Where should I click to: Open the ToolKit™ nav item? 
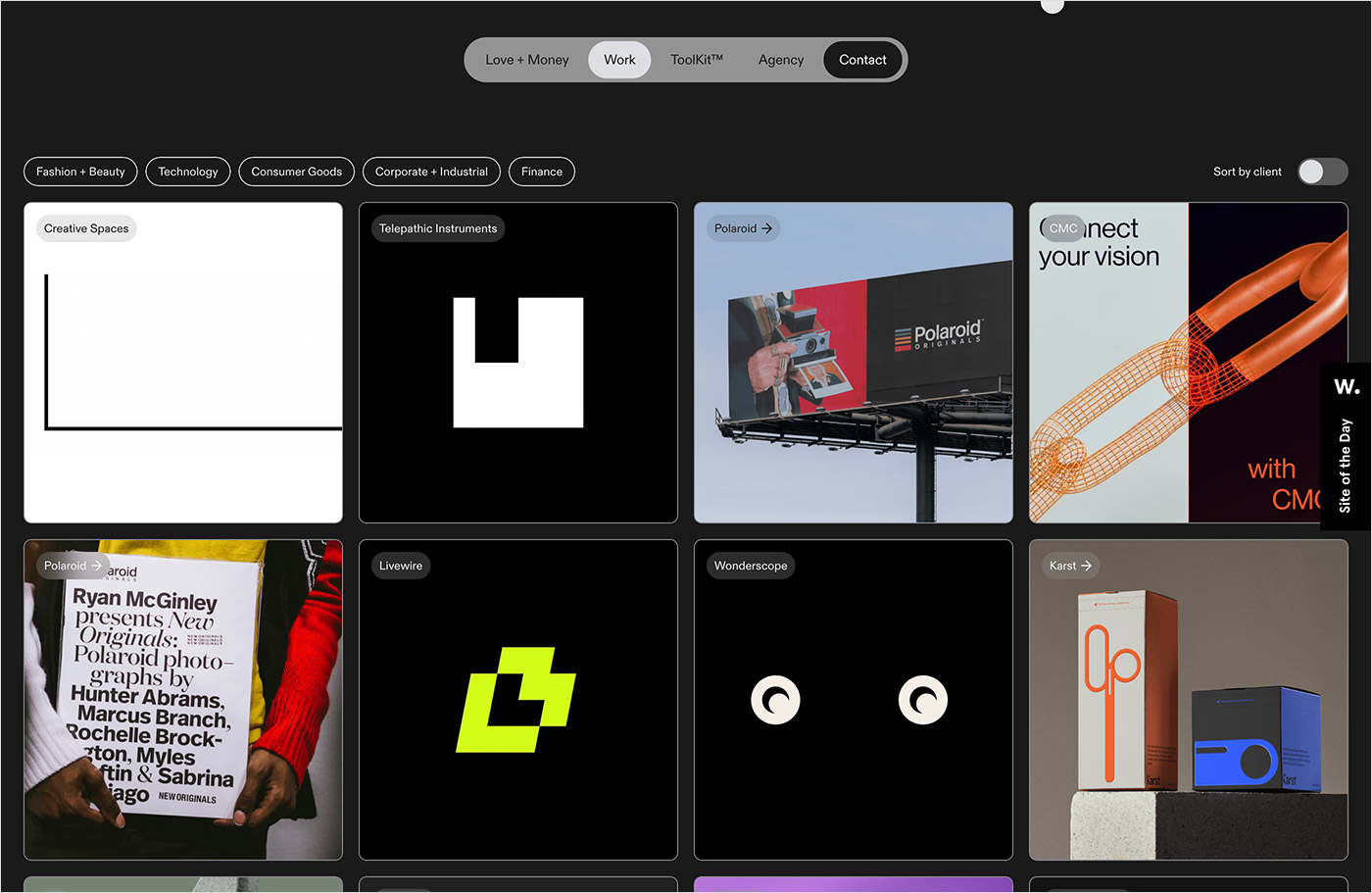click(697, 60)
